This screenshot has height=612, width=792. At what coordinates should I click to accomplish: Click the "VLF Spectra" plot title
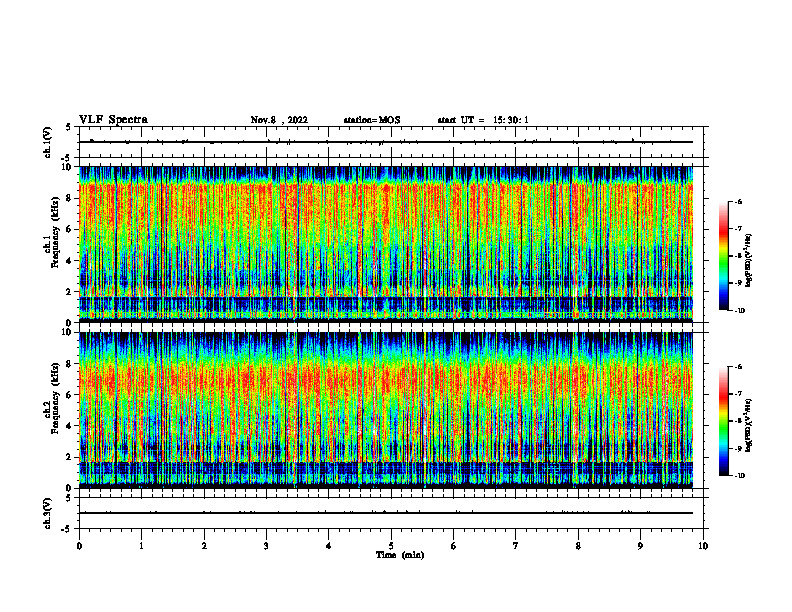coord(113,120)
